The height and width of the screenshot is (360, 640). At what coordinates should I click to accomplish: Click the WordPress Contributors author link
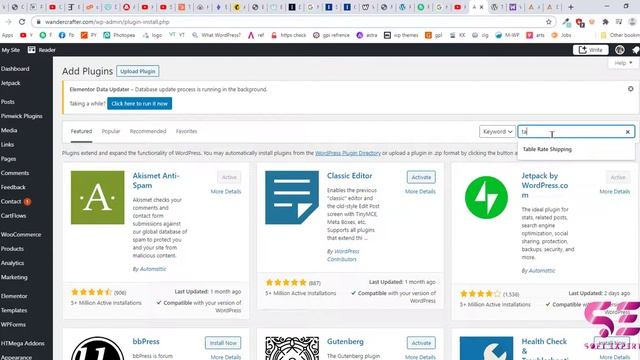[343, 255]
